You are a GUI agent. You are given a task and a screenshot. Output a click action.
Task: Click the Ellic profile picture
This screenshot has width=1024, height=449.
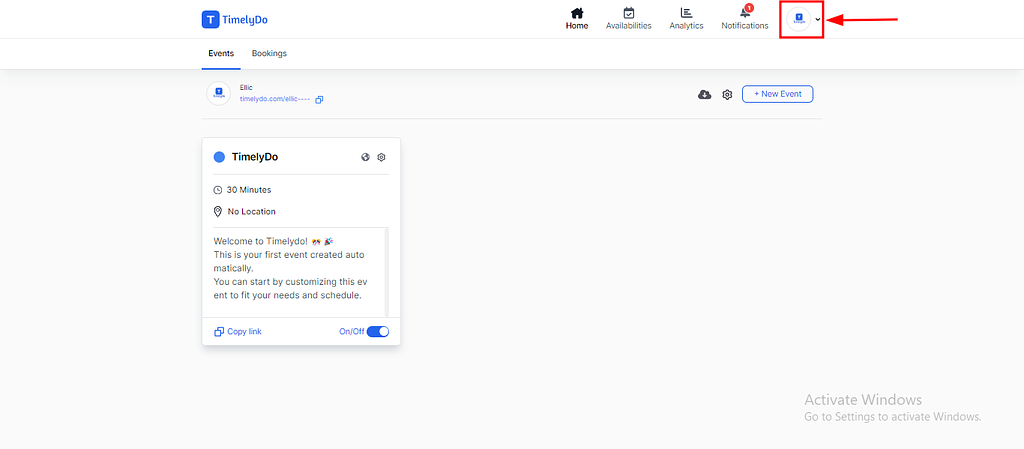(219, 93)
